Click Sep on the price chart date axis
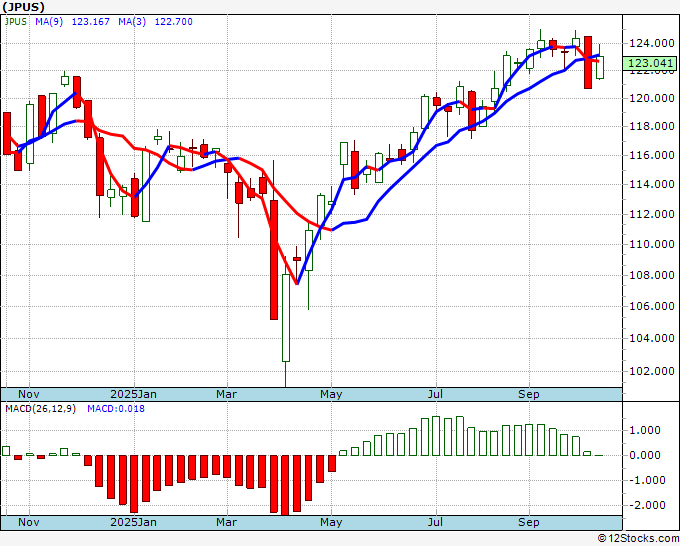Screen dimensions: 680x546 [529, 394]
